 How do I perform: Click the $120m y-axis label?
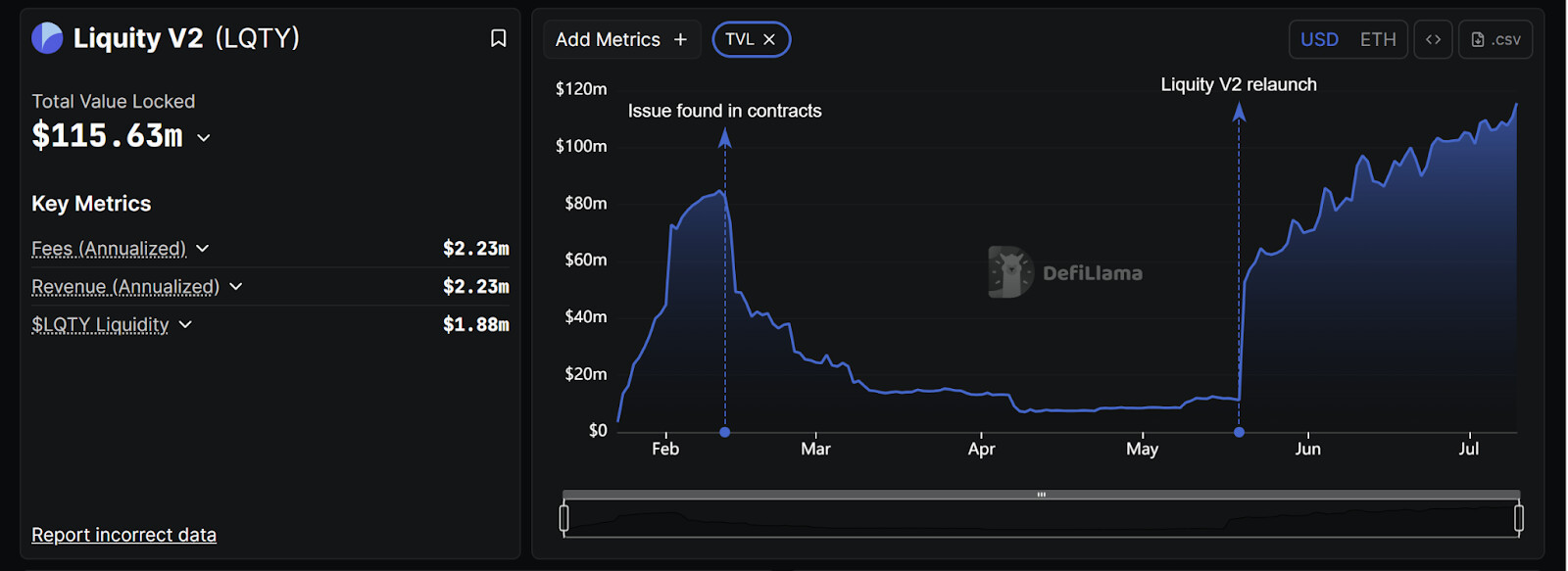point(581,89)
